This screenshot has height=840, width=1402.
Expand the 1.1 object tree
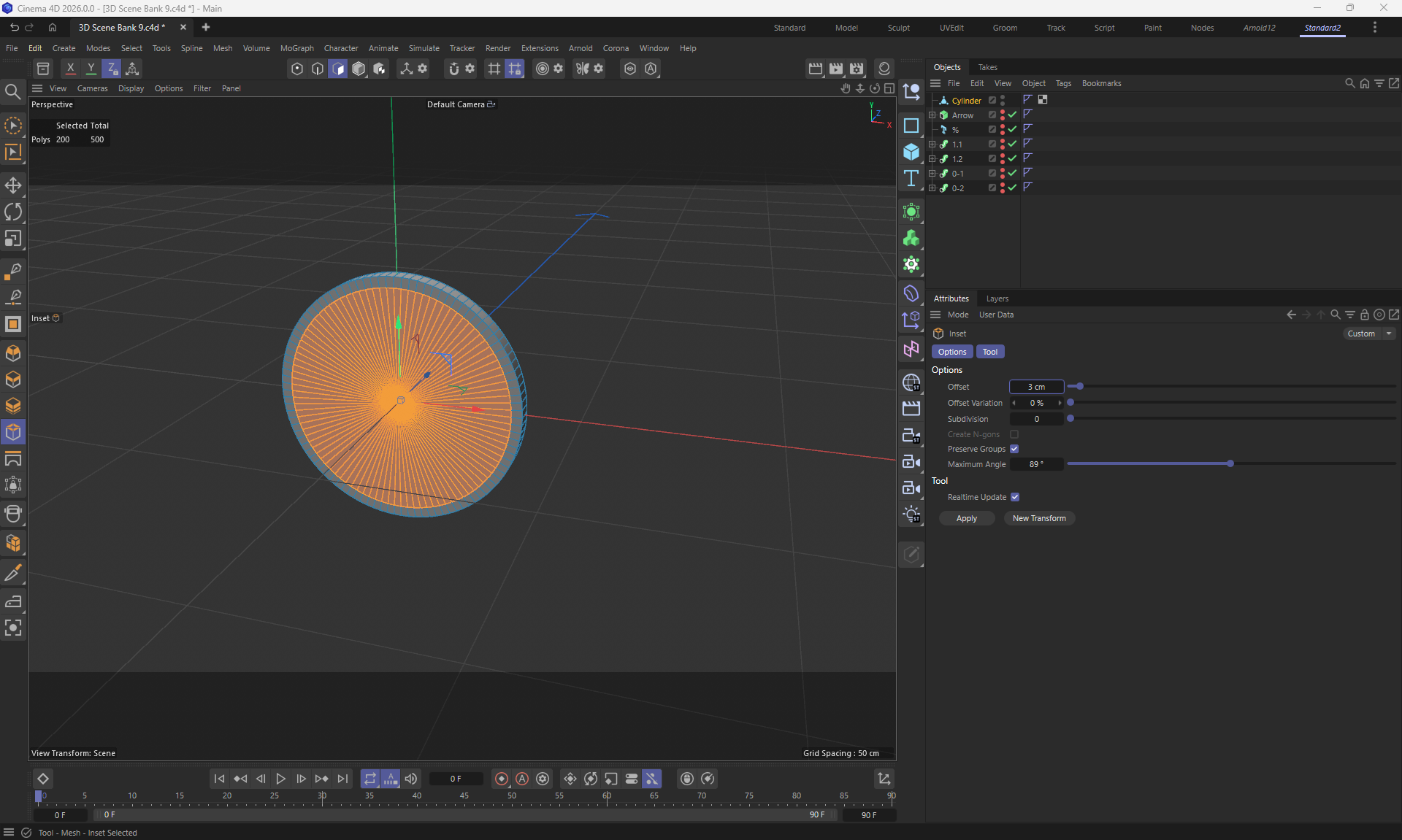tap(932, 144)
